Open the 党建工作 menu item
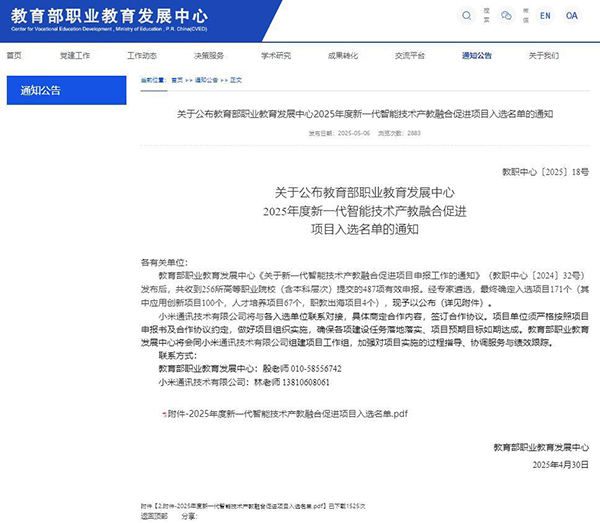The height and width of the screenshot is (523, 600). pyautogui.click(x=75, y=56)
